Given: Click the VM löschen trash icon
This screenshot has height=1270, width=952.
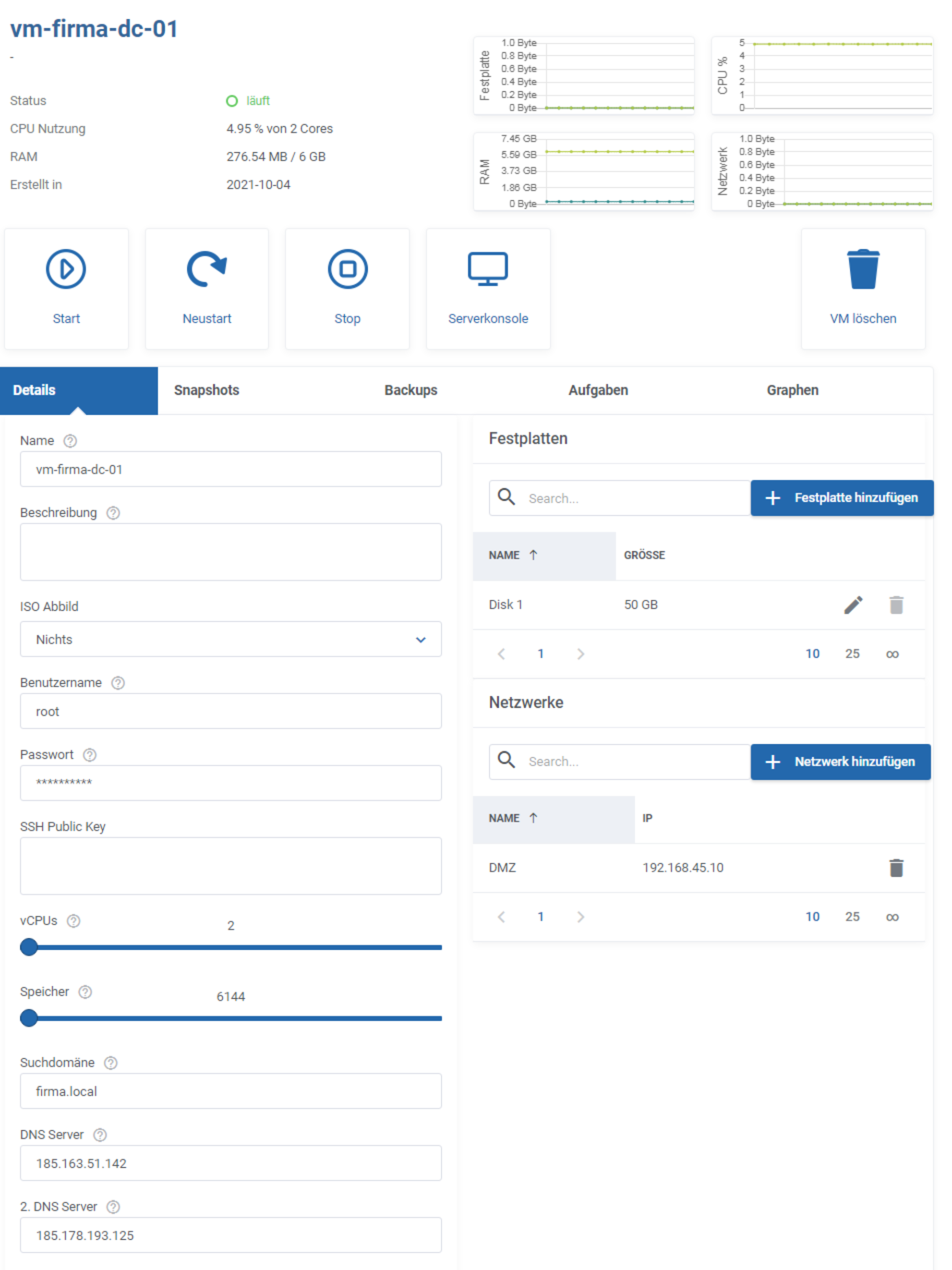Looking at the screenshot, I should (x=862, y=269).
